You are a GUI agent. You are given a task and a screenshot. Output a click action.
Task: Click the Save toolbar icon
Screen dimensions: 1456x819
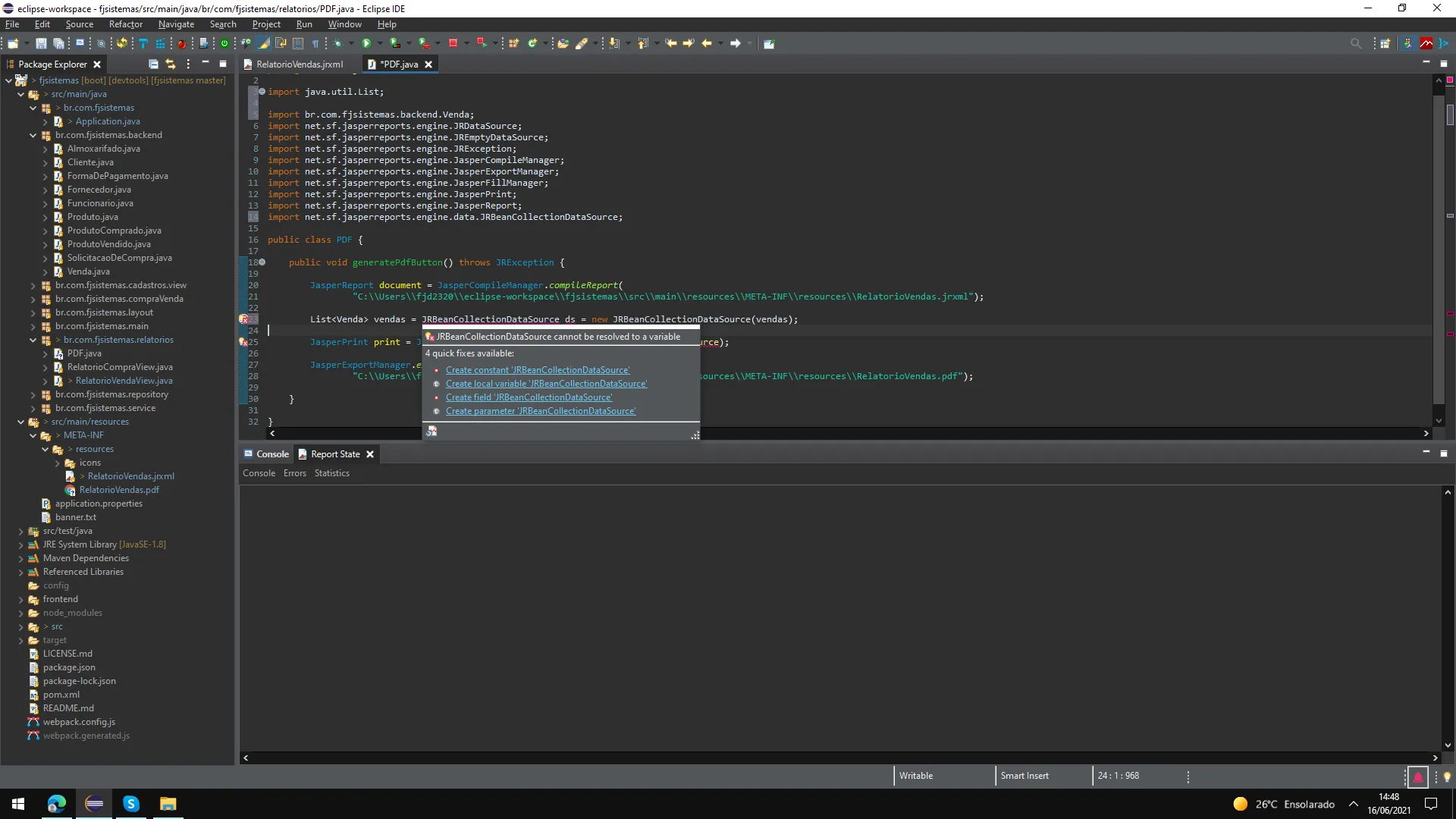click(x=41, y=43)
